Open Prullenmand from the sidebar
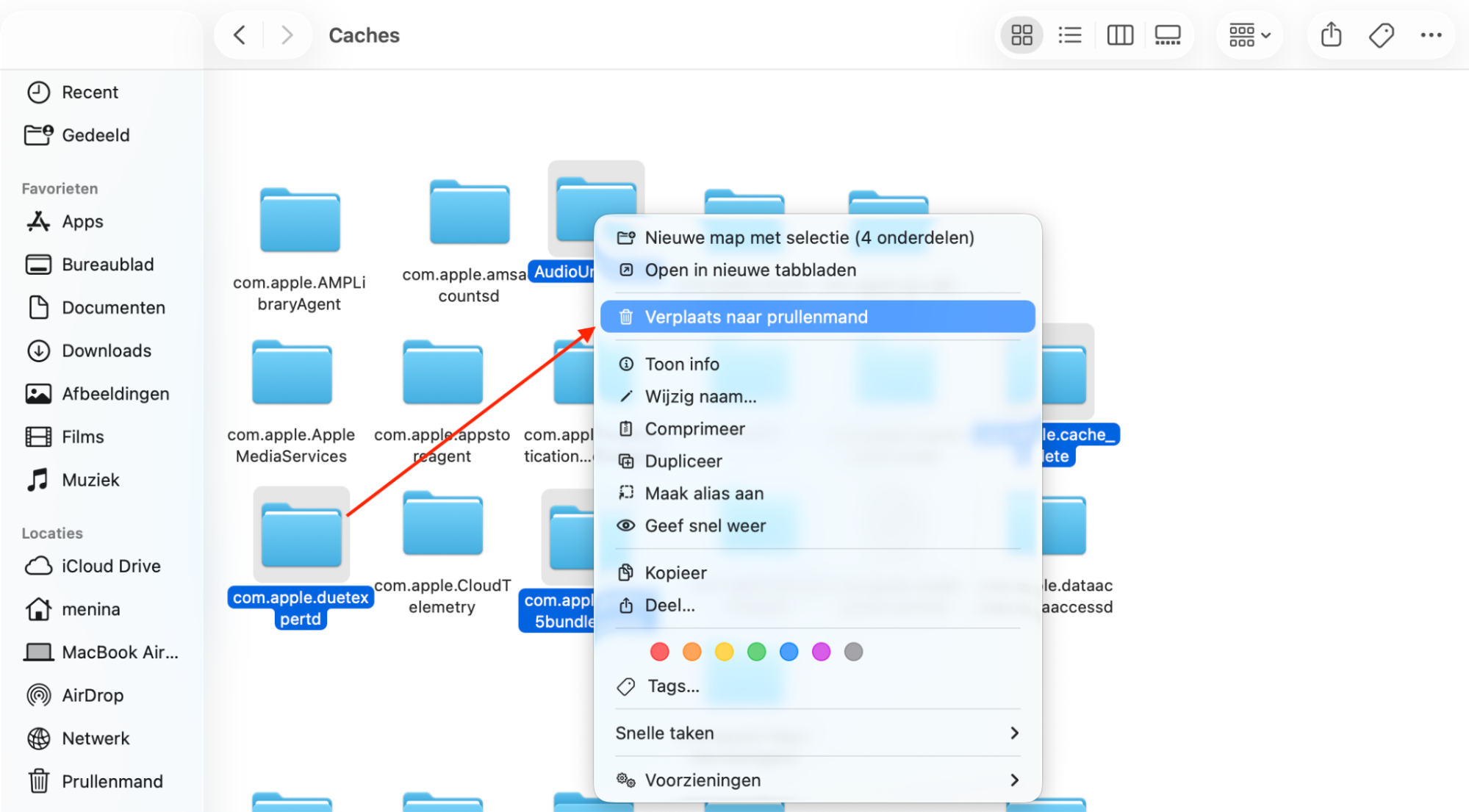Screen dimensions: 1469x812 point(112,781)
